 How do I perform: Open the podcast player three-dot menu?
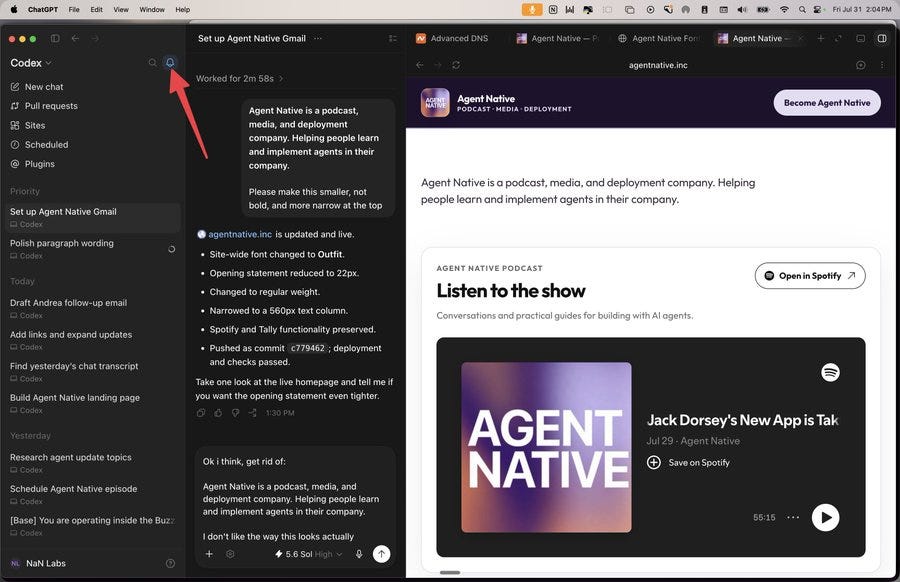[793, 517]
